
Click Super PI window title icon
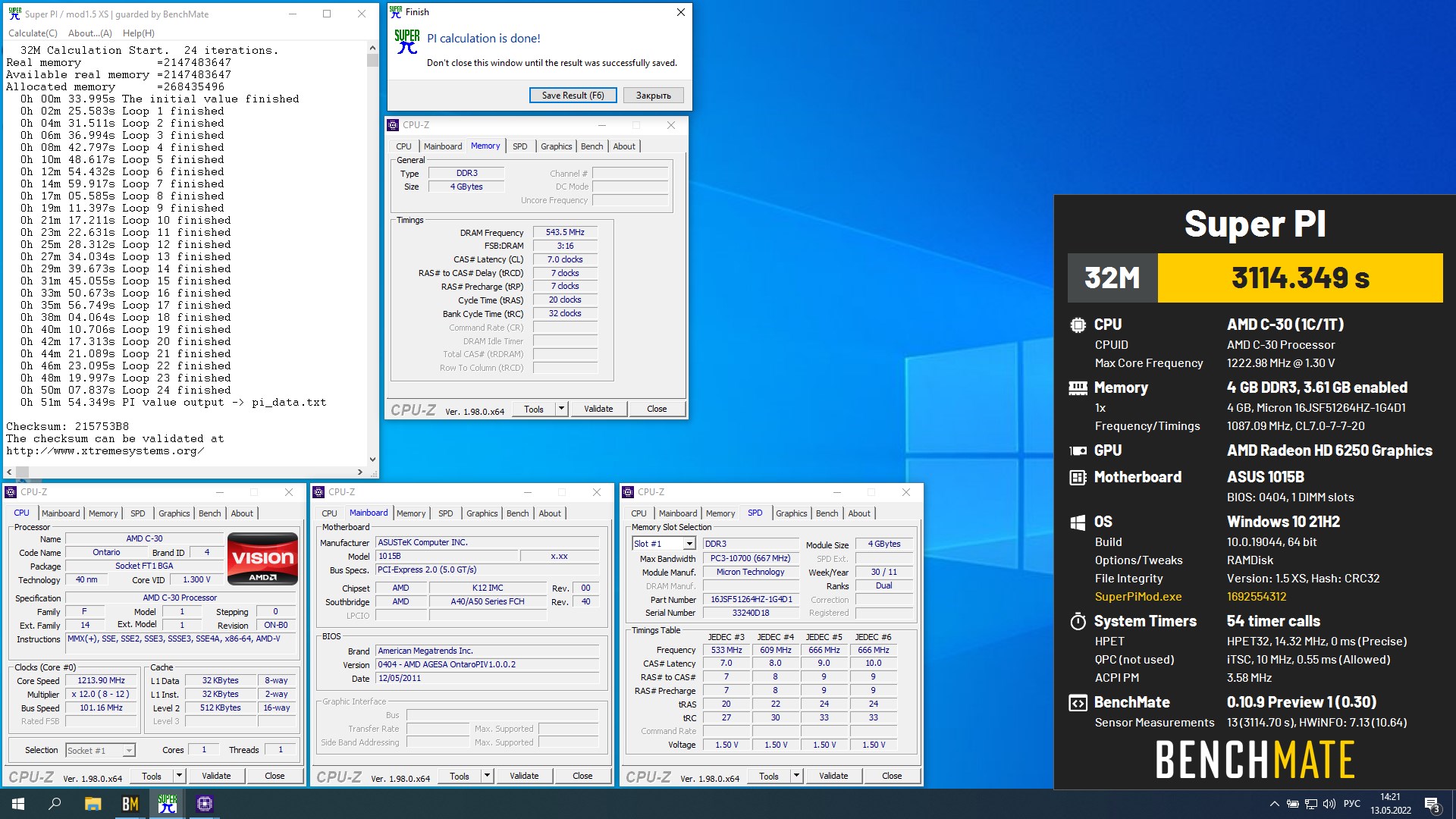pyautogui.click(x=15, y=14)
